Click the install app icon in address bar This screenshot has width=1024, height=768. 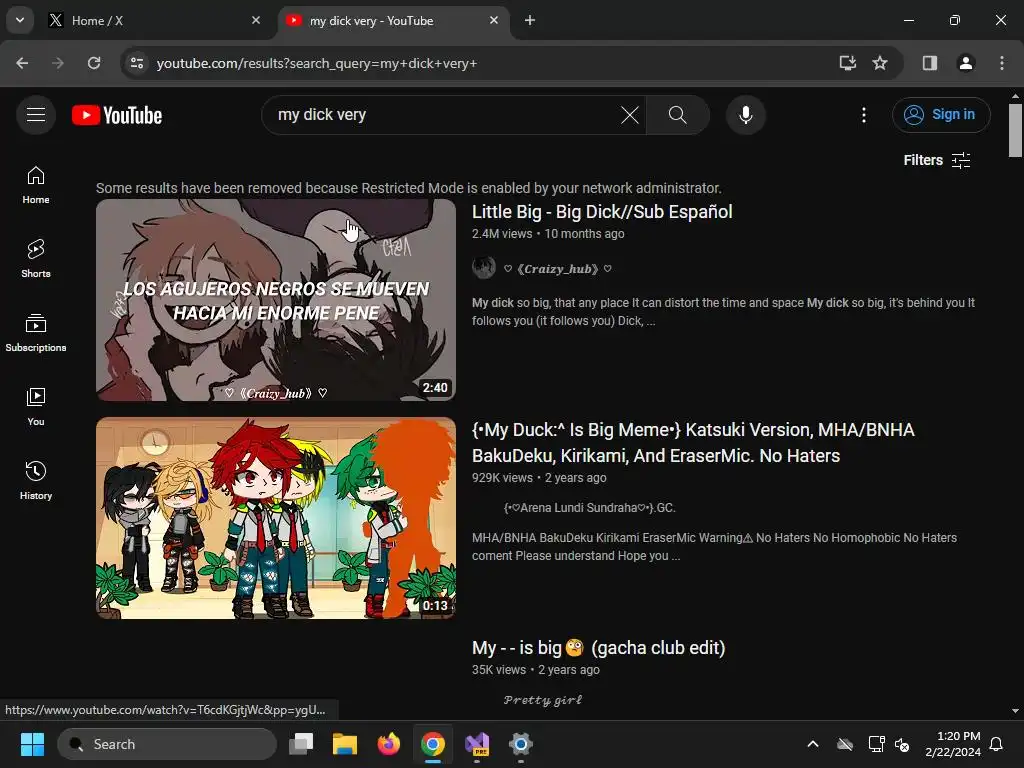pyautogui.click(x=847, y=63)
